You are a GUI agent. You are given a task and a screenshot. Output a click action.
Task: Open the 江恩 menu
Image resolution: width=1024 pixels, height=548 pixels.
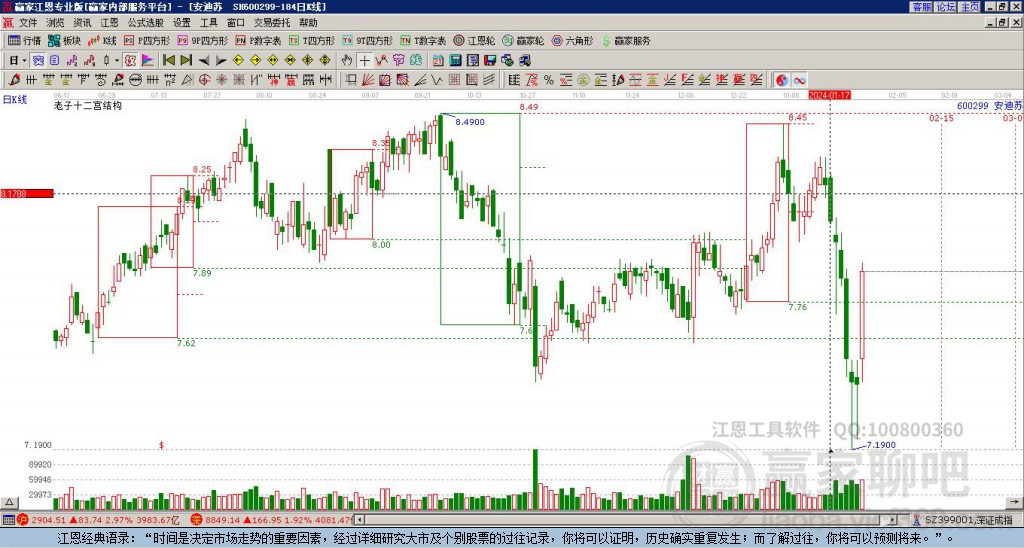coord(110,23)
